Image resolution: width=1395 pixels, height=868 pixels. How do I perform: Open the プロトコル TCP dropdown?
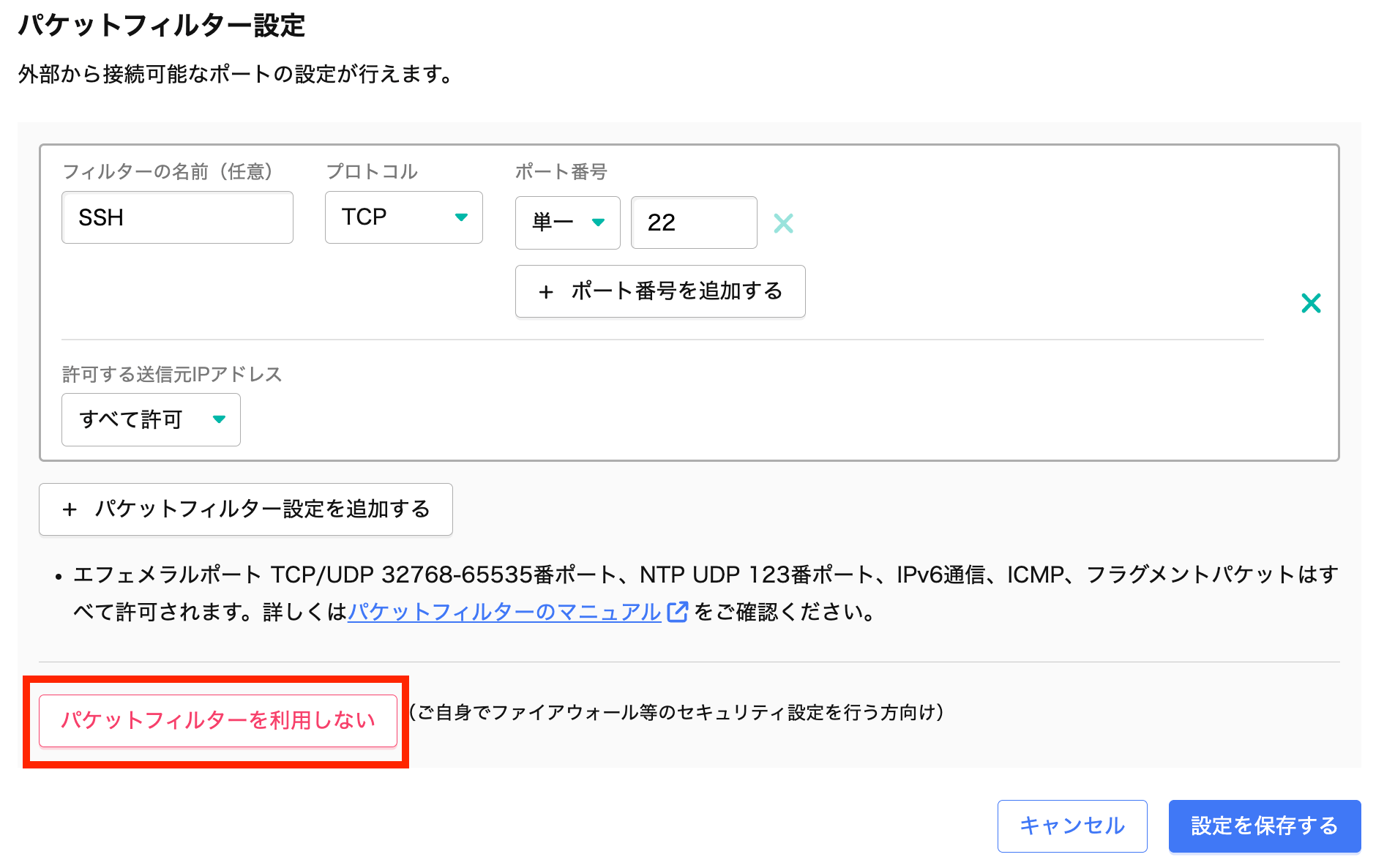403,217
